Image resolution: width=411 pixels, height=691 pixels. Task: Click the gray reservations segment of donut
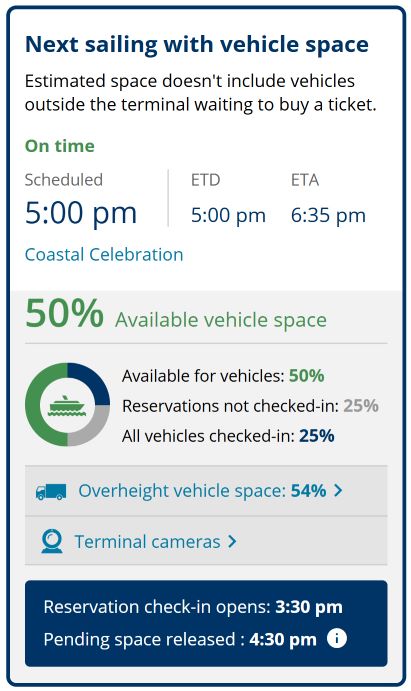91,429
